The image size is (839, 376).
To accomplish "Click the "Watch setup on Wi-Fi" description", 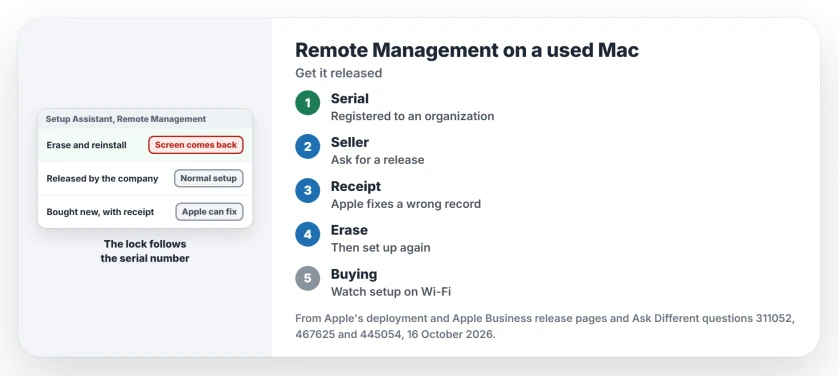I will (391, 291).
